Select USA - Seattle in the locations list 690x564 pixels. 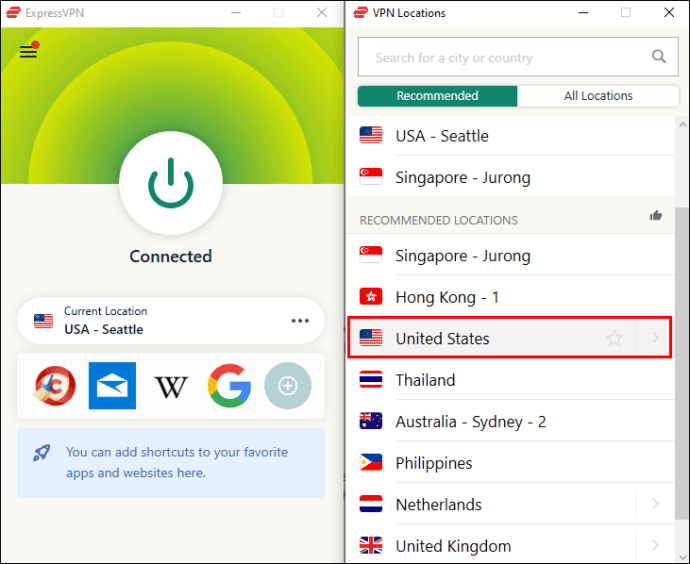point(510,136)
